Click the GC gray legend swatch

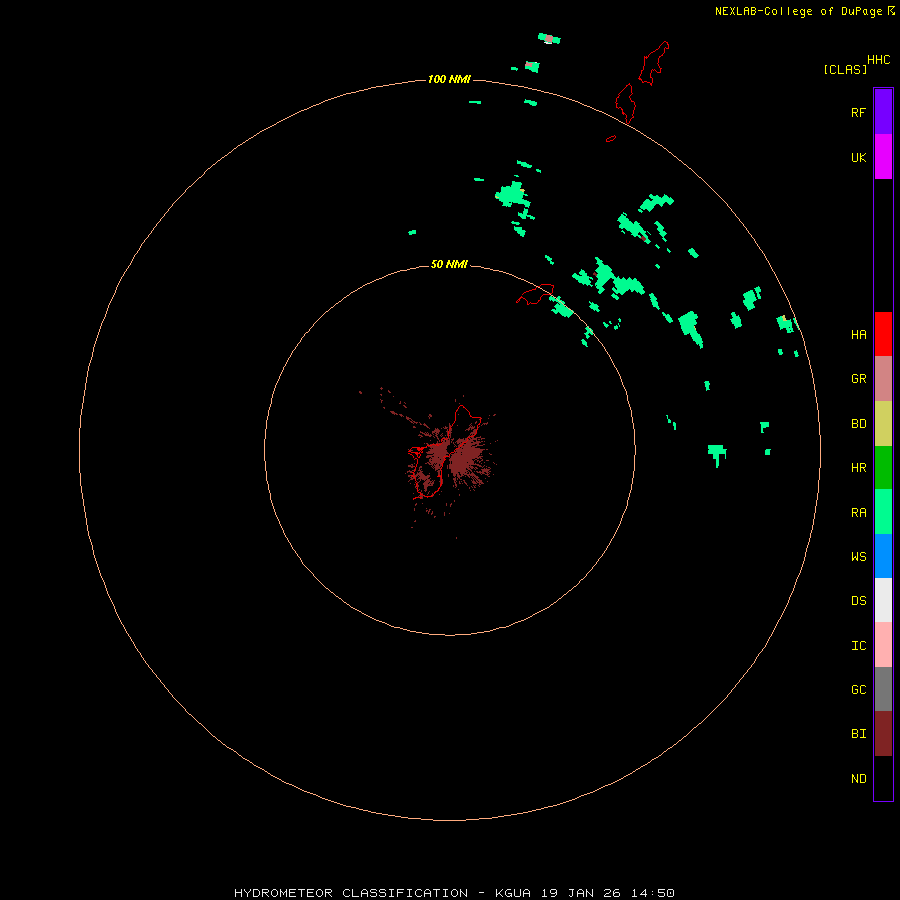pos(883,689)
